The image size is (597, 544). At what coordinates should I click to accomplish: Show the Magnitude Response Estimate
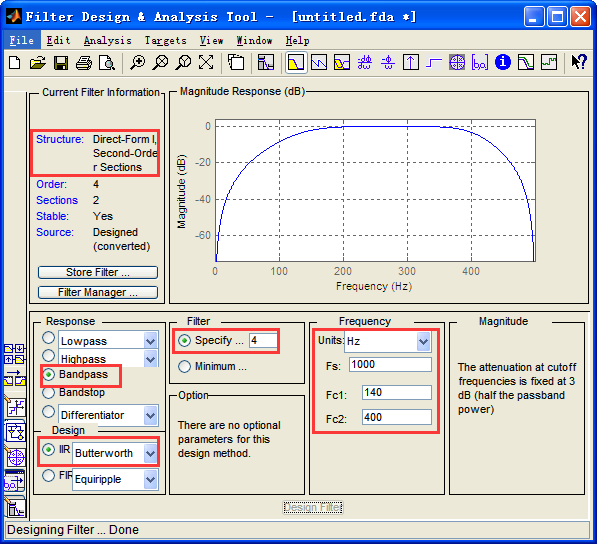pos(525,62)
